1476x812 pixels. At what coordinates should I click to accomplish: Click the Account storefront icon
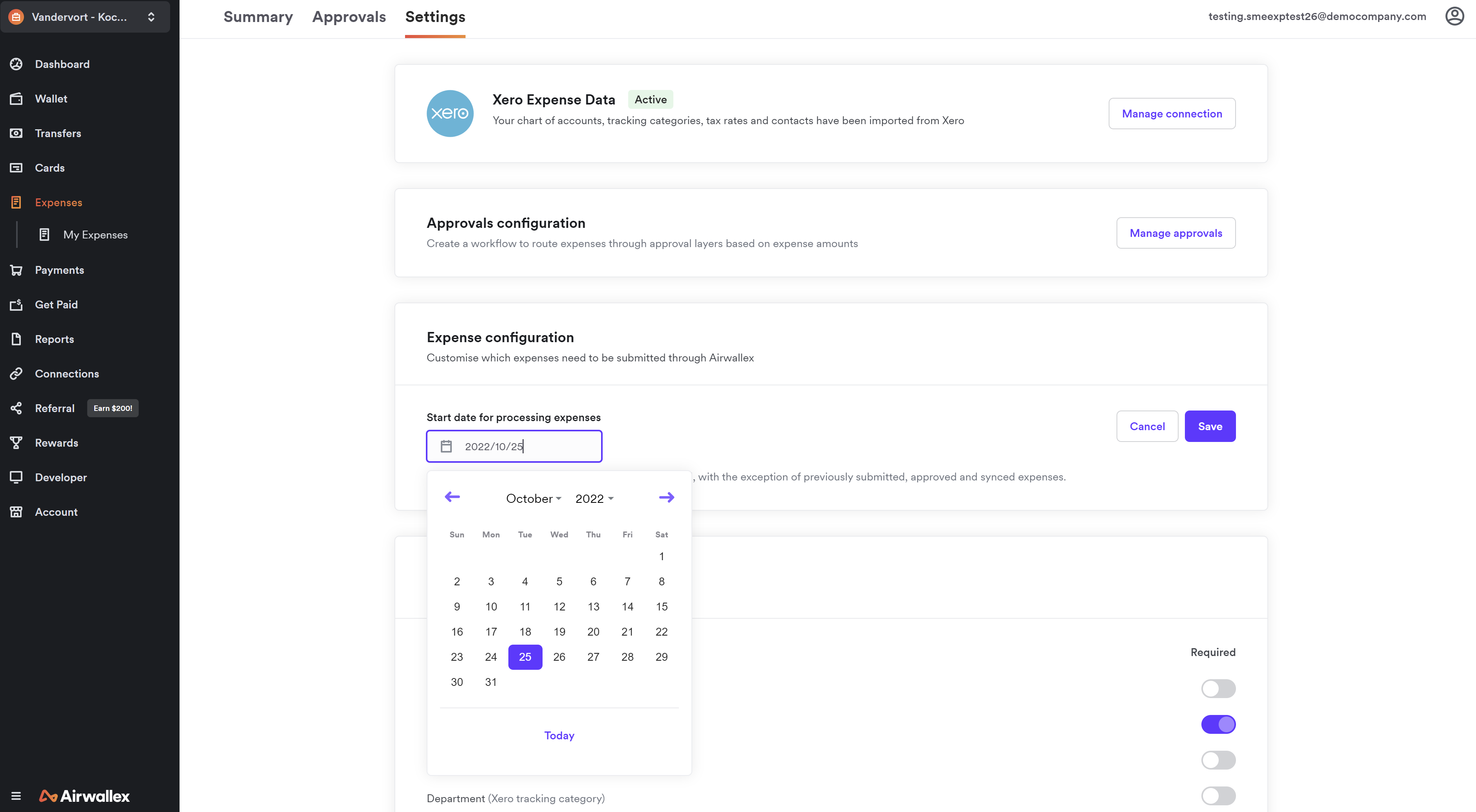(16, 512)
